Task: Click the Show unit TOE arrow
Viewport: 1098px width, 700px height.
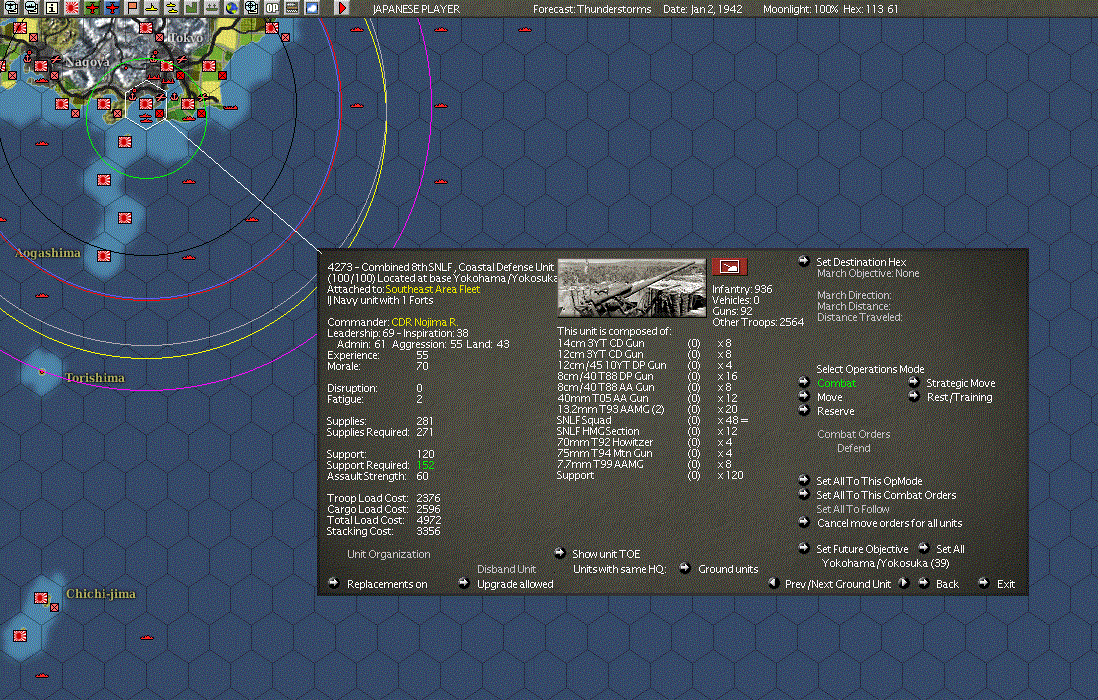Action: pos(560,553)
